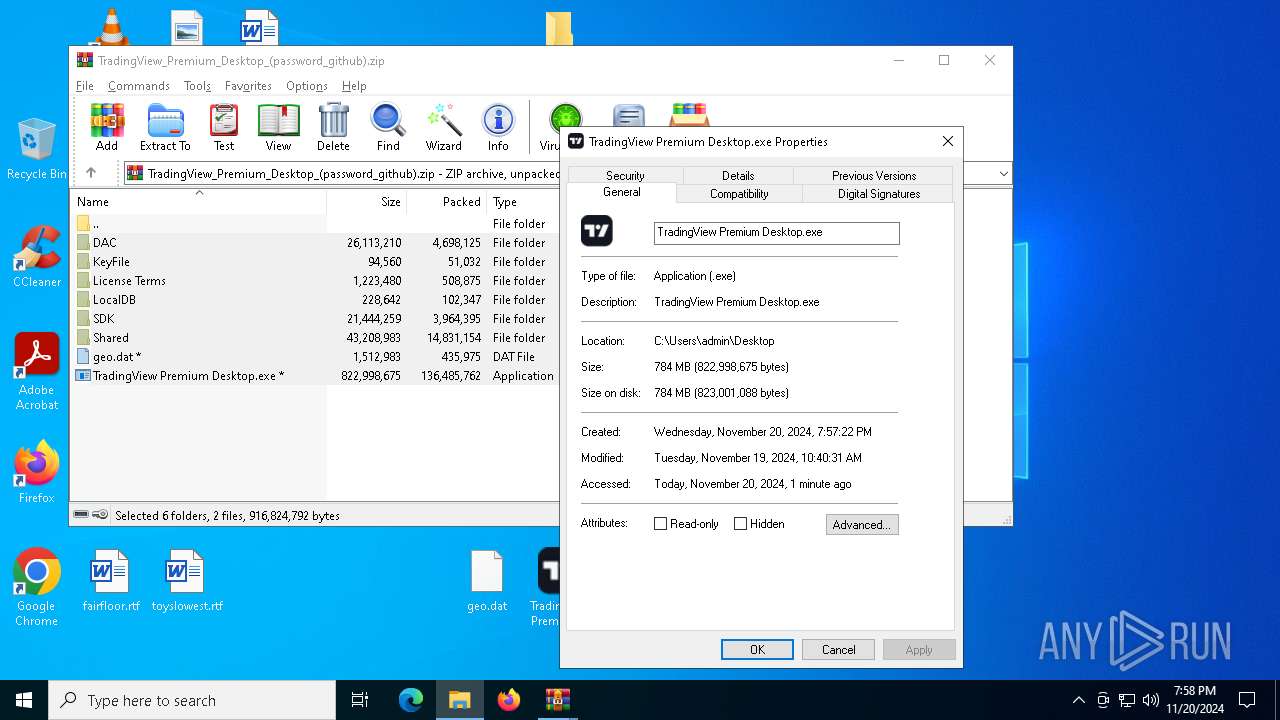
Task: Switch to the Digital Signatures tab
Action: point(879,194)
